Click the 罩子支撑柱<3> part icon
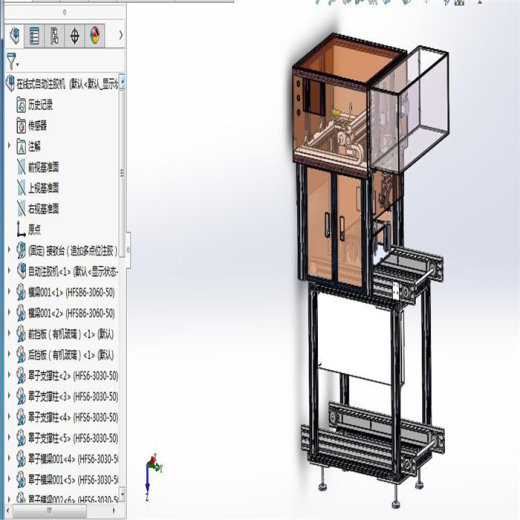This screenshot has width=520, height=520. (x=21, y=396)
